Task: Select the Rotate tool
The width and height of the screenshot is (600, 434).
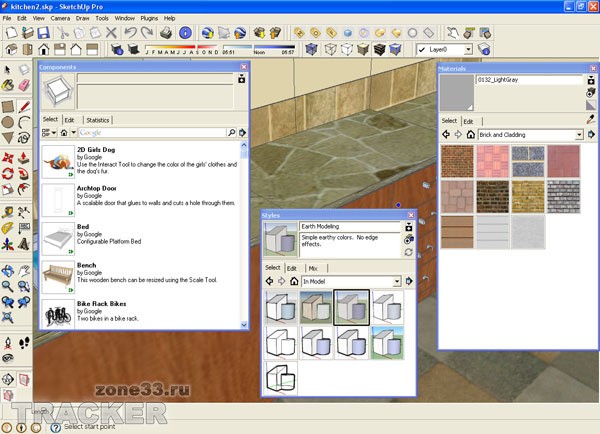Action: tap(8, 173)
